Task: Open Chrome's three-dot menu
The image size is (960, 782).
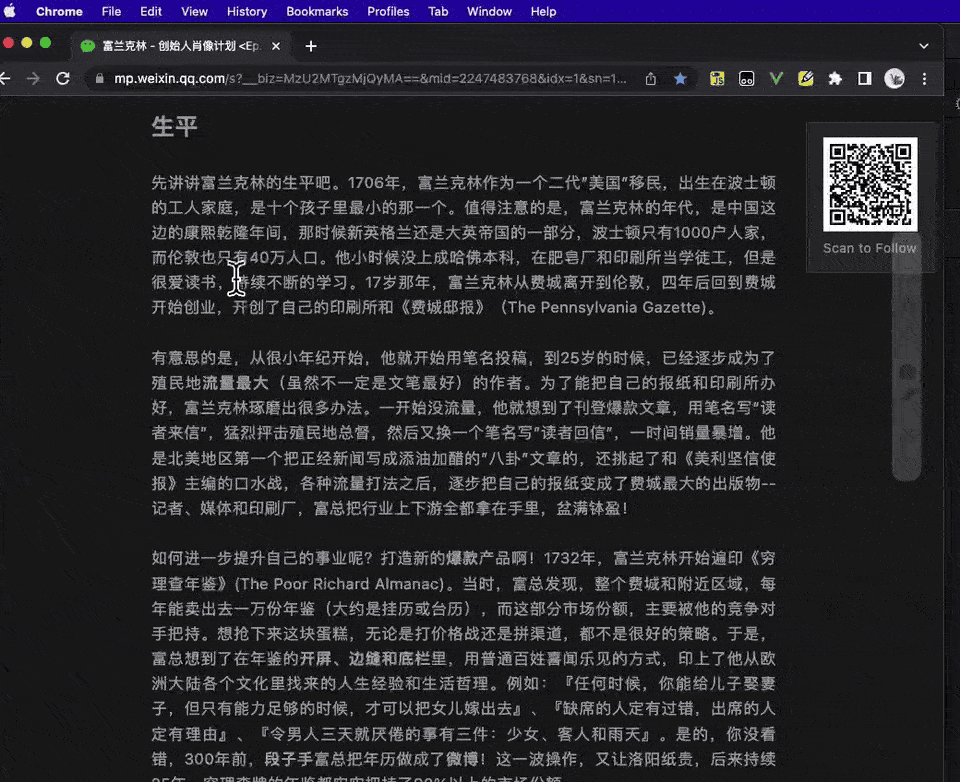Action: click(x=923, y=78)
